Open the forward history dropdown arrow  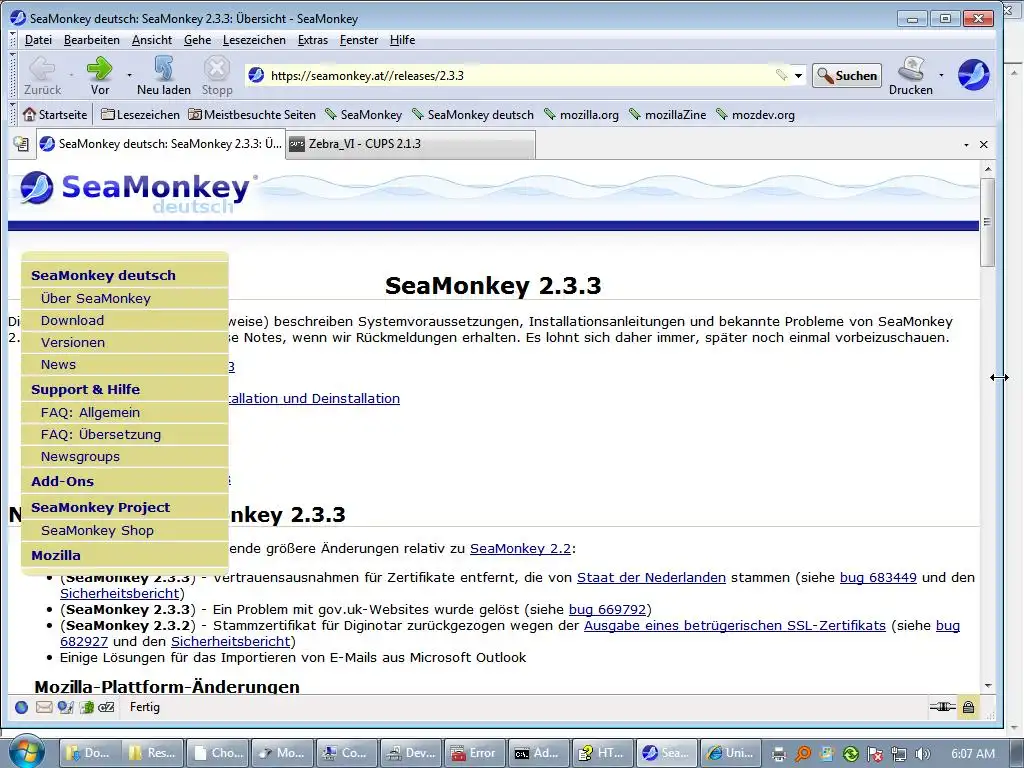pos(129,76)
